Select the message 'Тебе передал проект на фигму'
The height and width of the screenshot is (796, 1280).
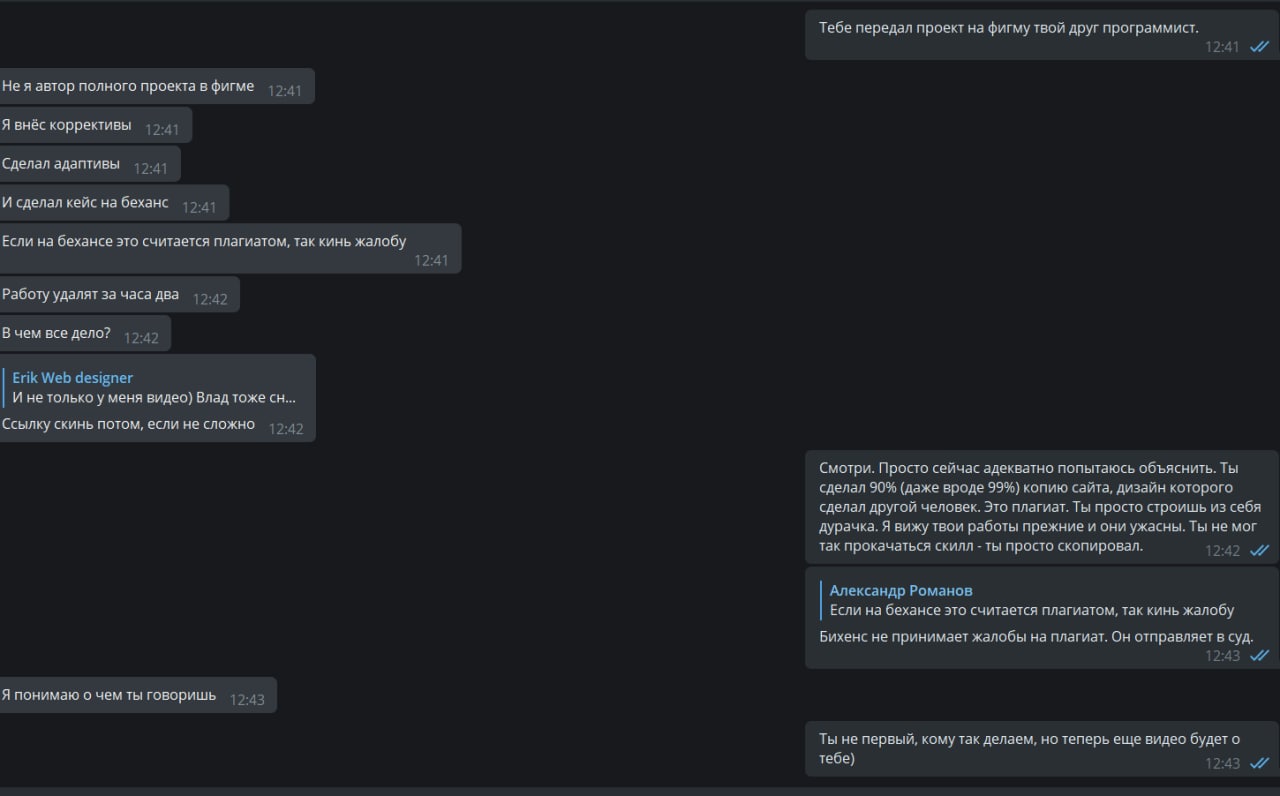[1008, 28]
